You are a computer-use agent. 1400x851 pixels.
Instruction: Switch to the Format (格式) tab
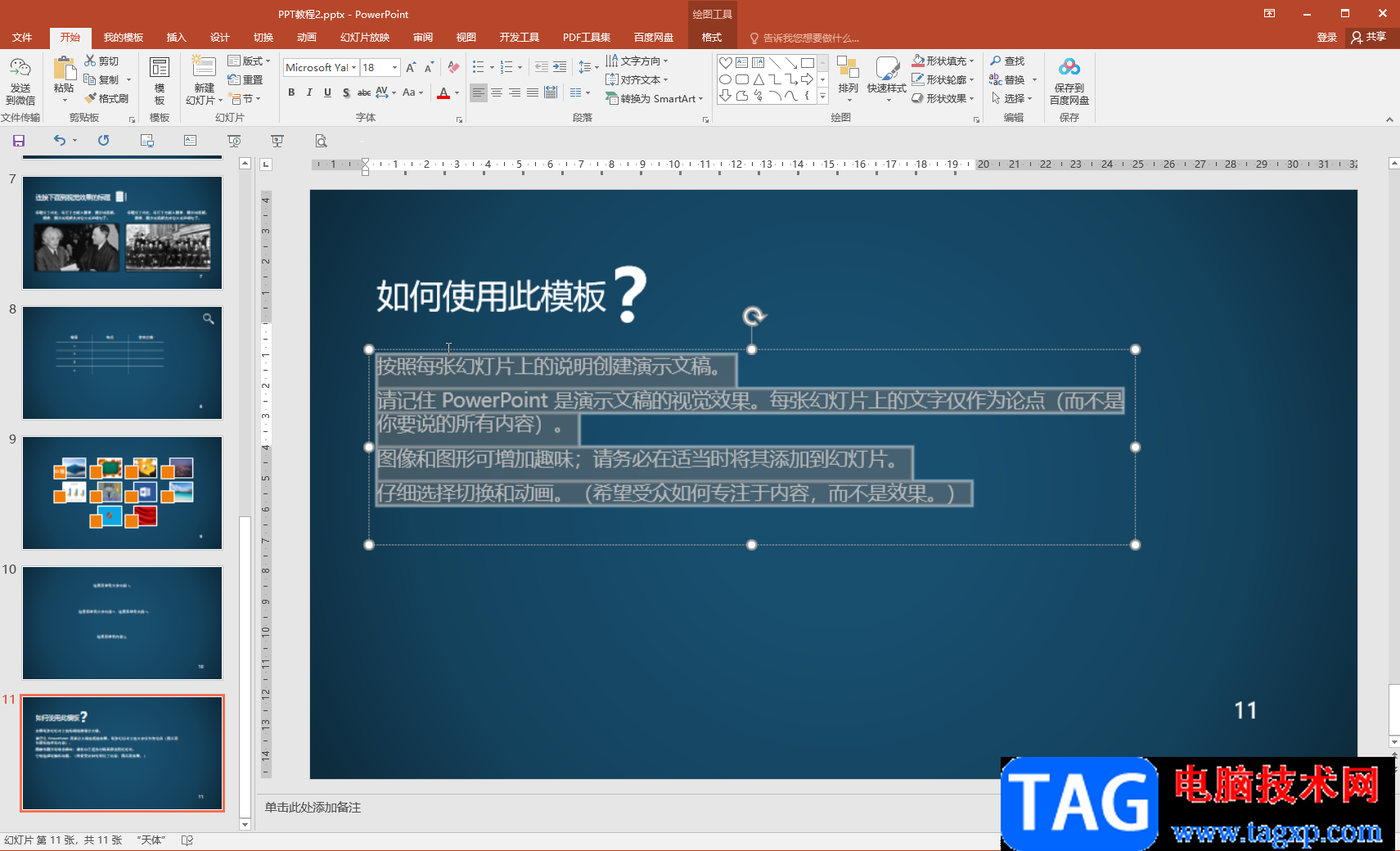(711, 38)
